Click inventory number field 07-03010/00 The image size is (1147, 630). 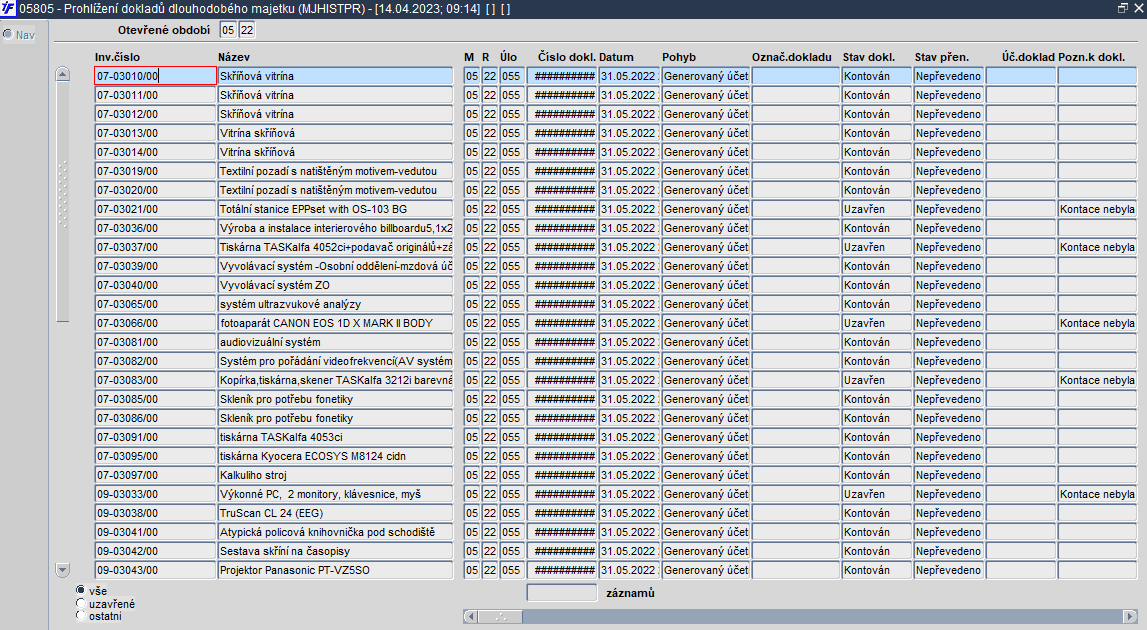click(155, 75)
